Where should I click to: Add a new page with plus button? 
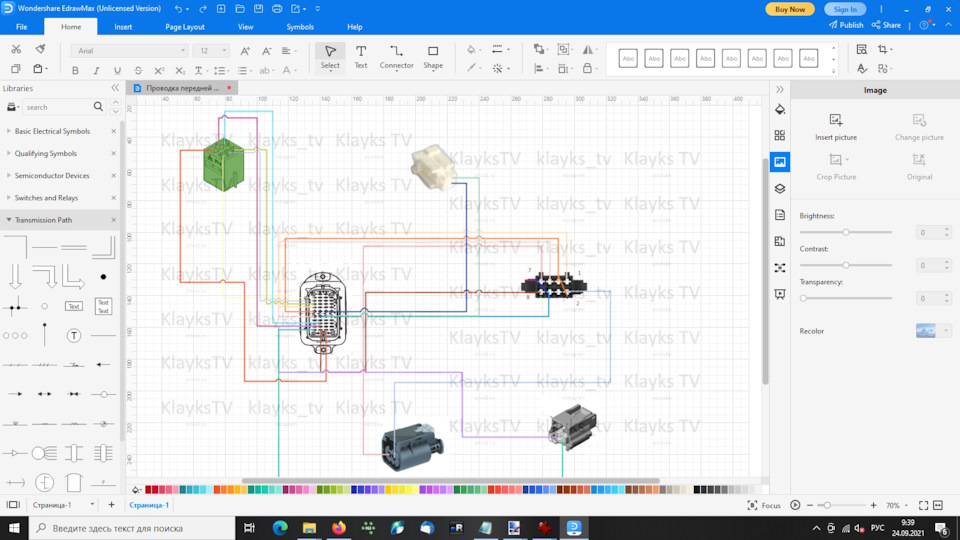point(111,505)
